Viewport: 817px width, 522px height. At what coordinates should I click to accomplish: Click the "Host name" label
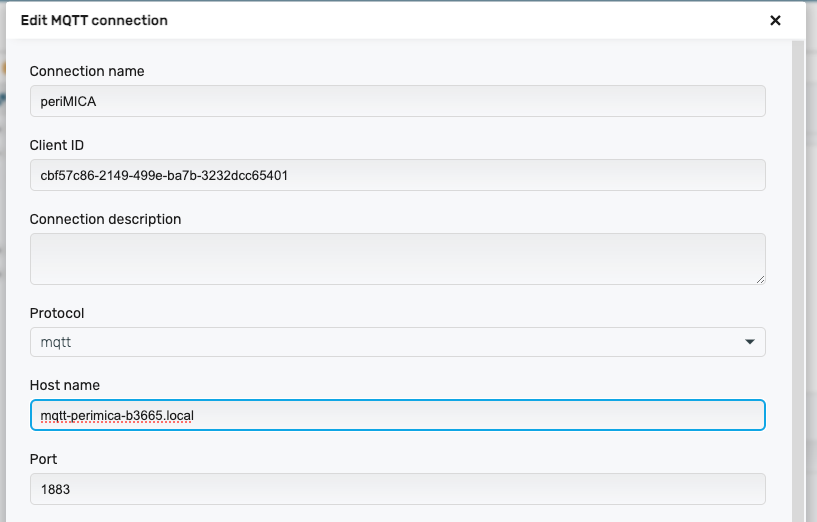(x=65, y=385)
